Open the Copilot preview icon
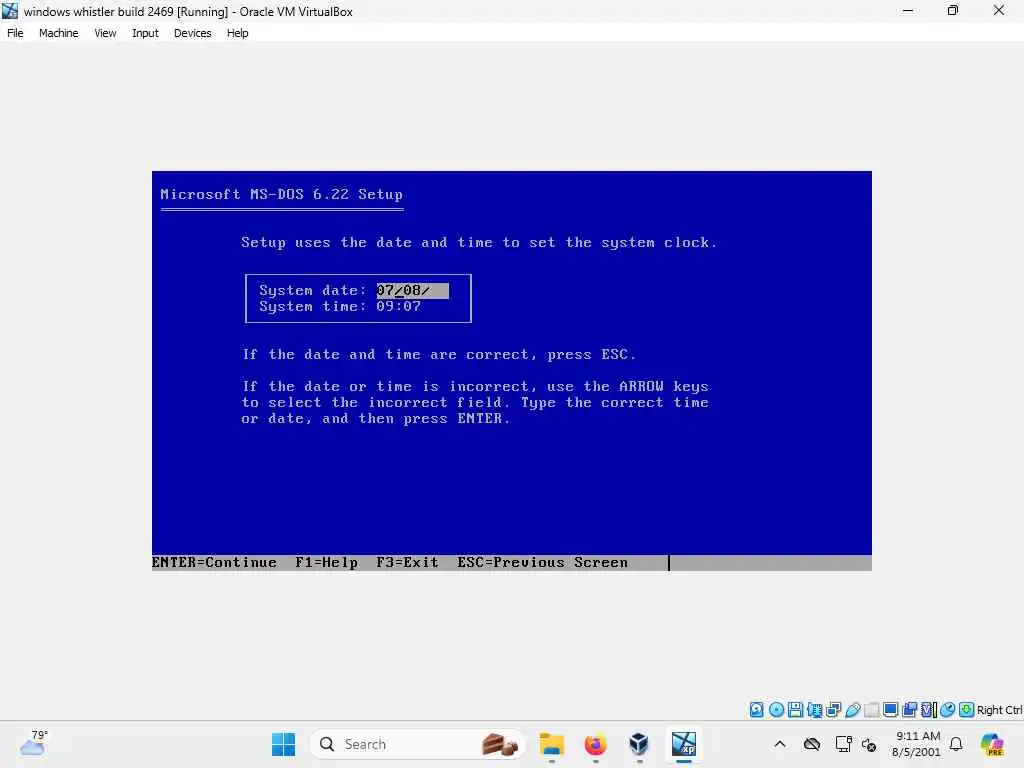1024x768 pixels. 992,744
